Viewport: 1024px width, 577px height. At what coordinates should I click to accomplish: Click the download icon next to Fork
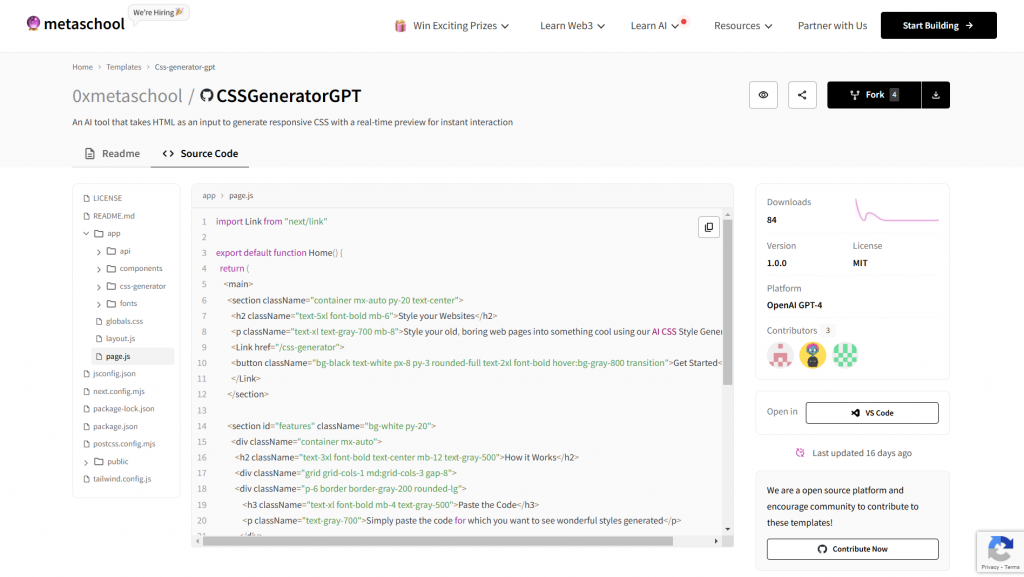(935, 95)
